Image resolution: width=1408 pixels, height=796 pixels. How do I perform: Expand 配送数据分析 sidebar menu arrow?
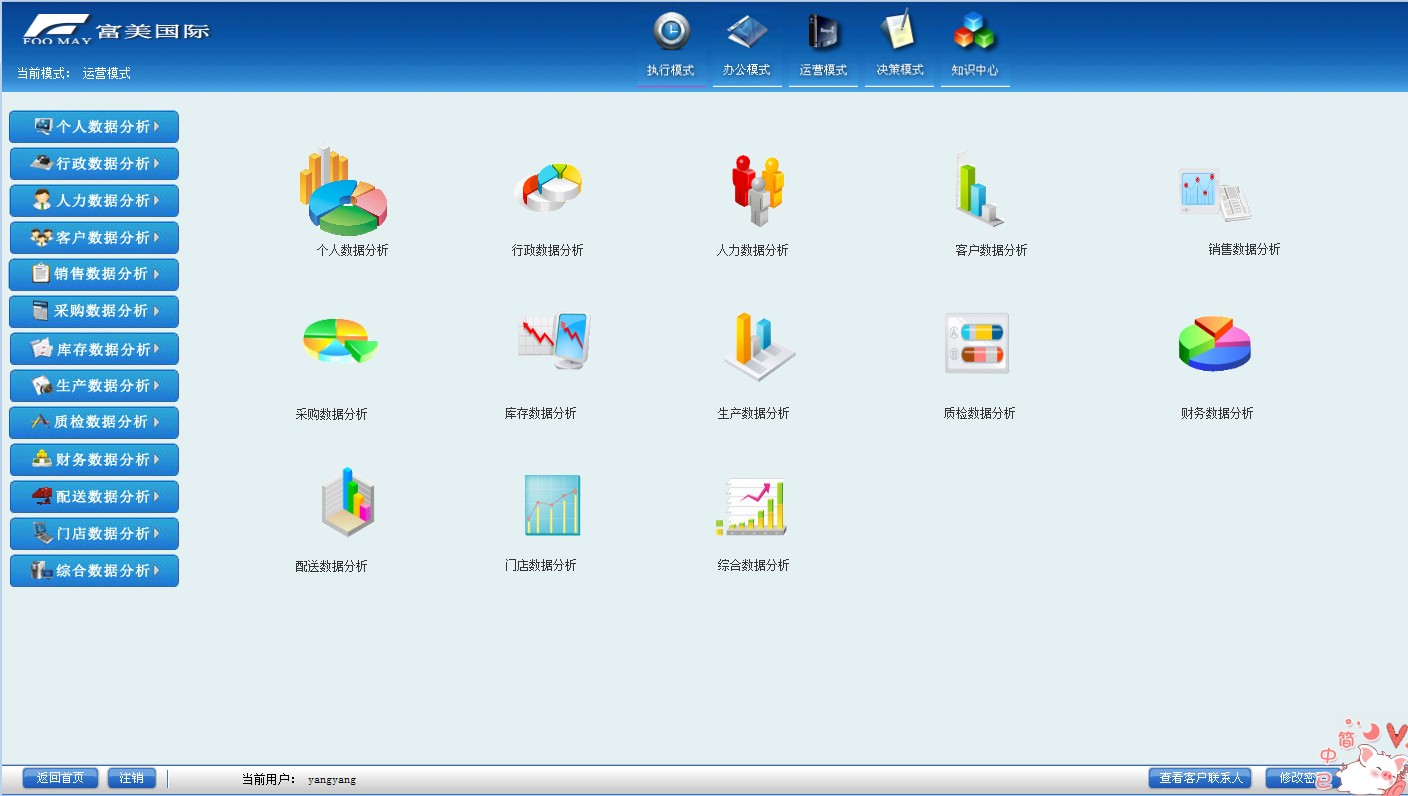156,497
